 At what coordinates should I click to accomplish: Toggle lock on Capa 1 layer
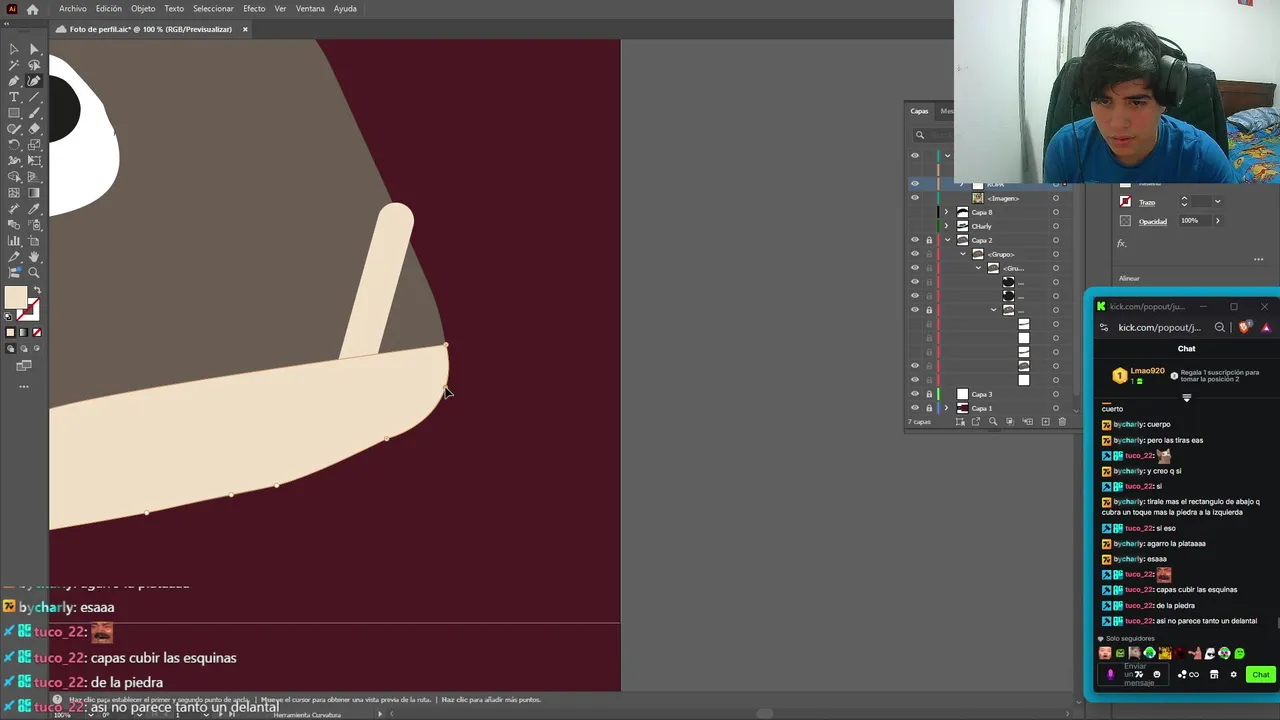click(929, 408)
